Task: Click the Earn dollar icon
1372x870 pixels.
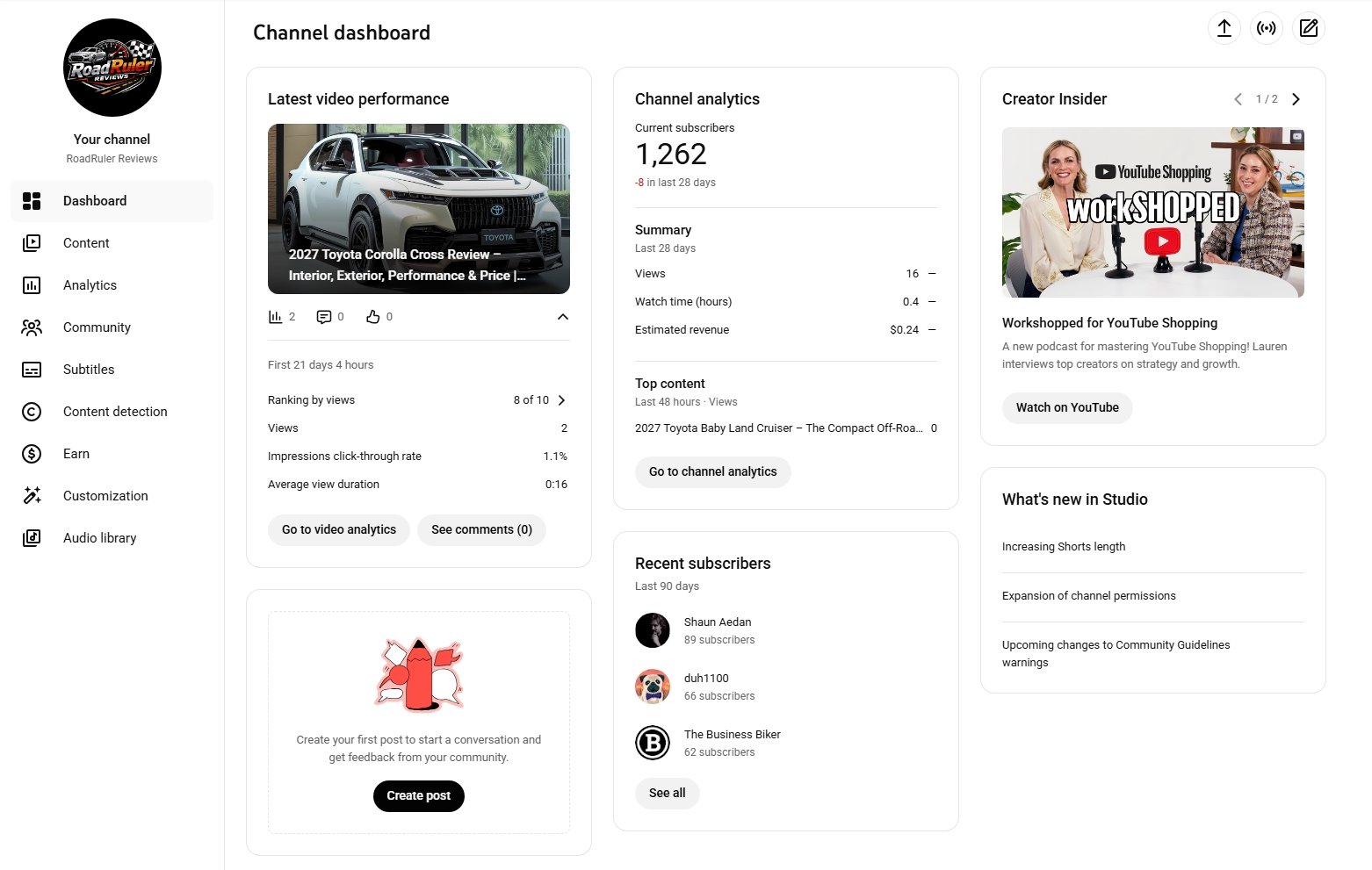Action: [x=32, y=454]
